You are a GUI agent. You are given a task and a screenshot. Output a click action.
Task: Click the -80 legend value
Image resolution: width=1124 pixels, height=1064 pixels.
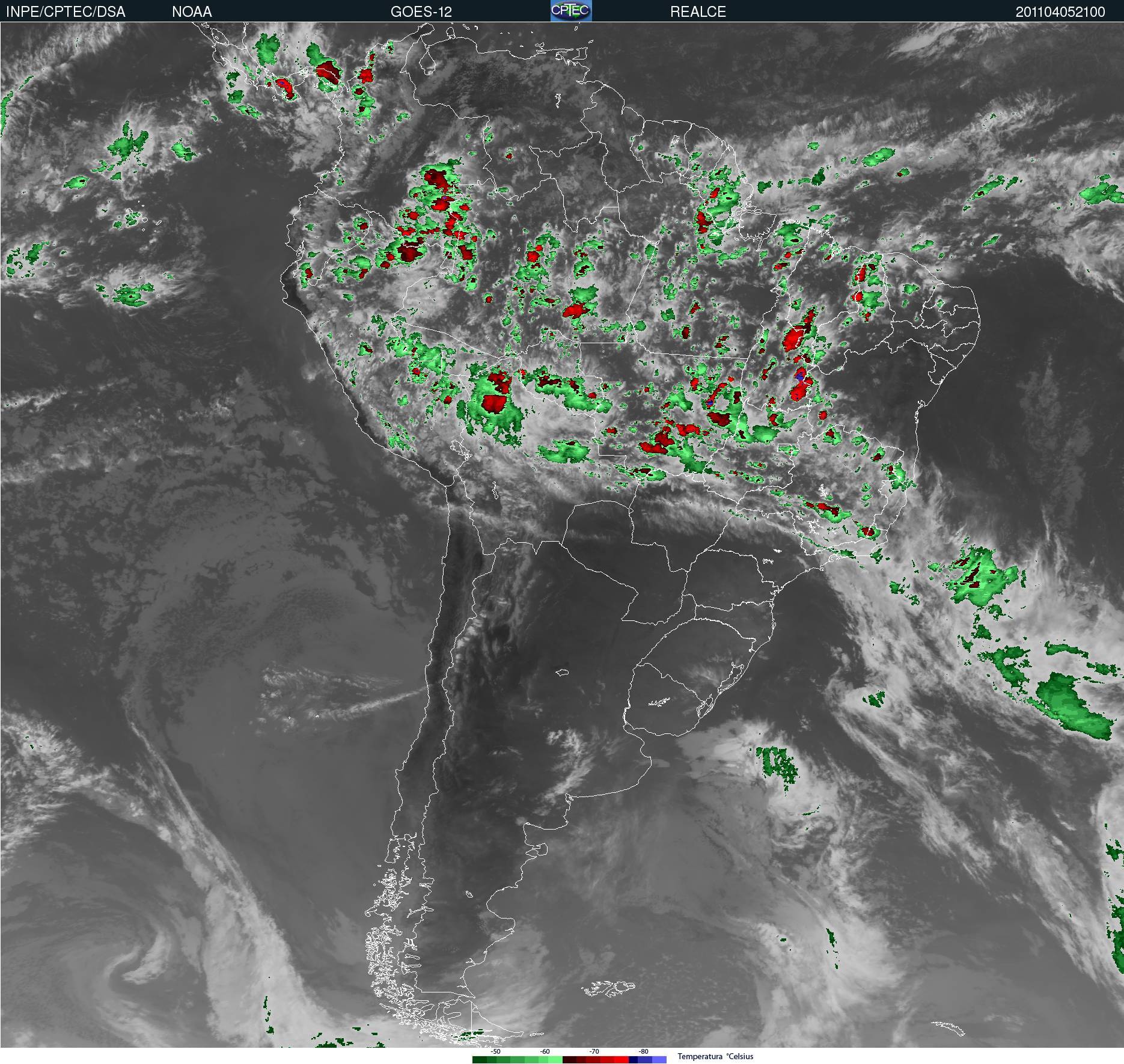643,1051
